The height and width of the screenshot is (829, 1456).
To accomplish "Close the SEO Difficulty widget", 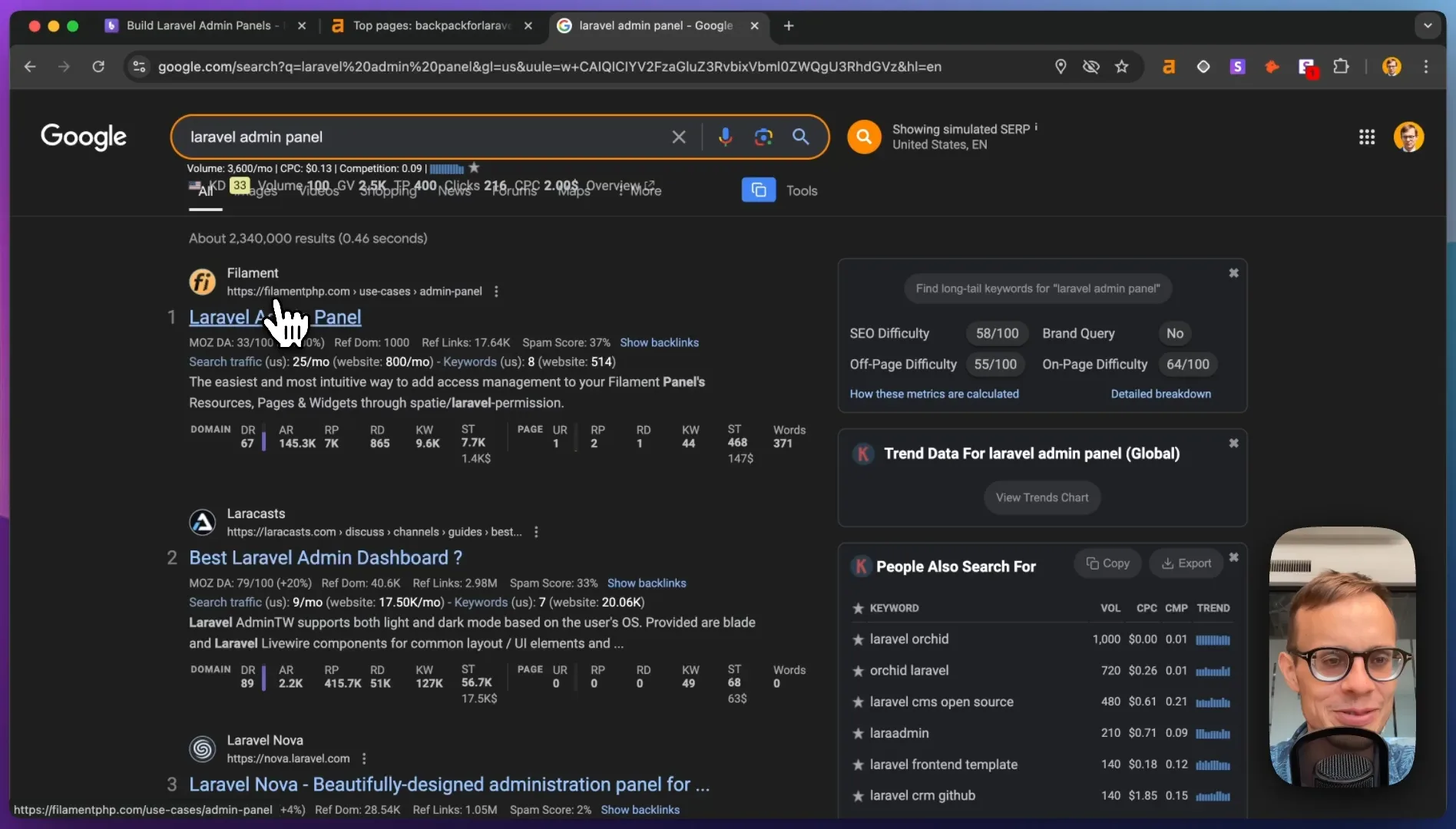I will 1233,273.
